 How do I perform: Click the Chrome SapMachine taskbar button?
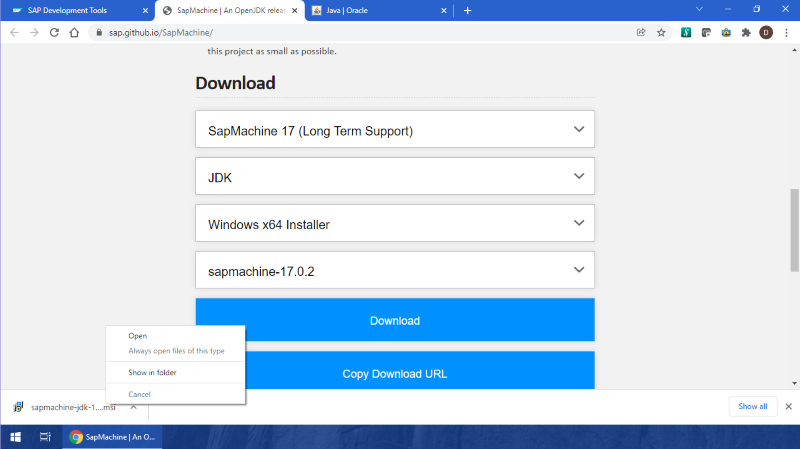click(112, 437)
